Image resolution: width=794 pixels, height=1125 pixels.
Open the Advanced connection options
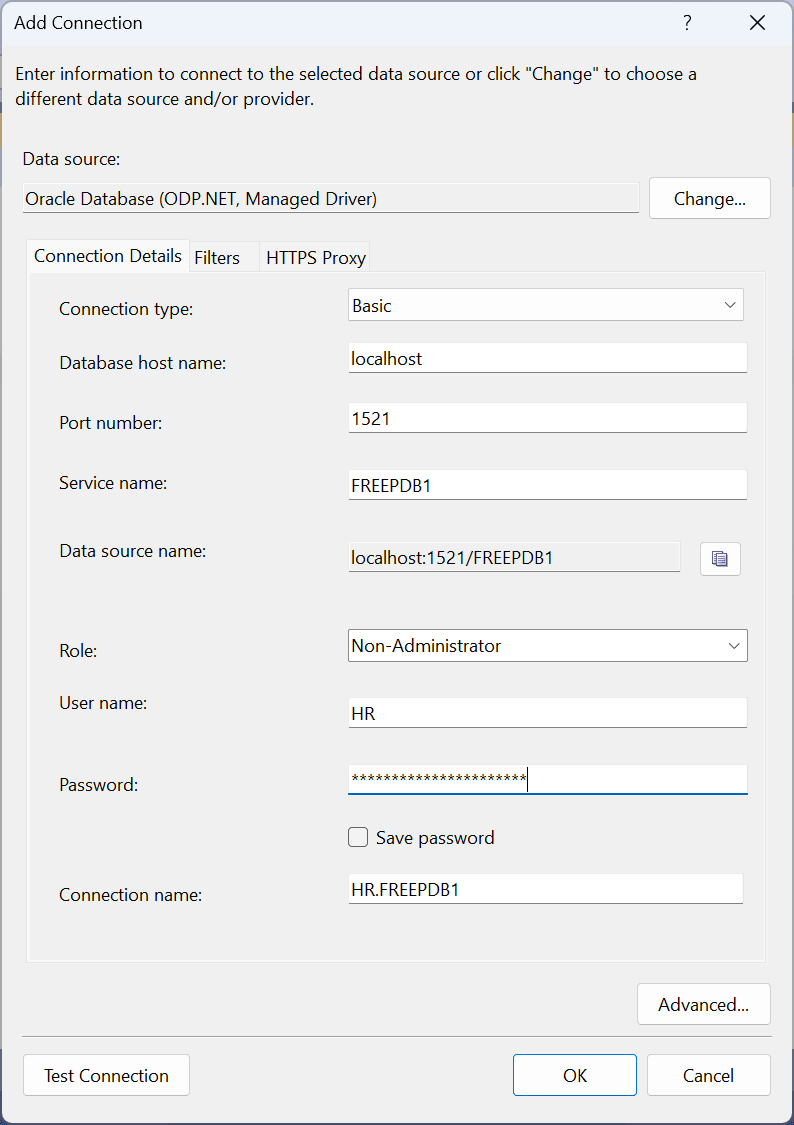click(x=704, y=1004)
